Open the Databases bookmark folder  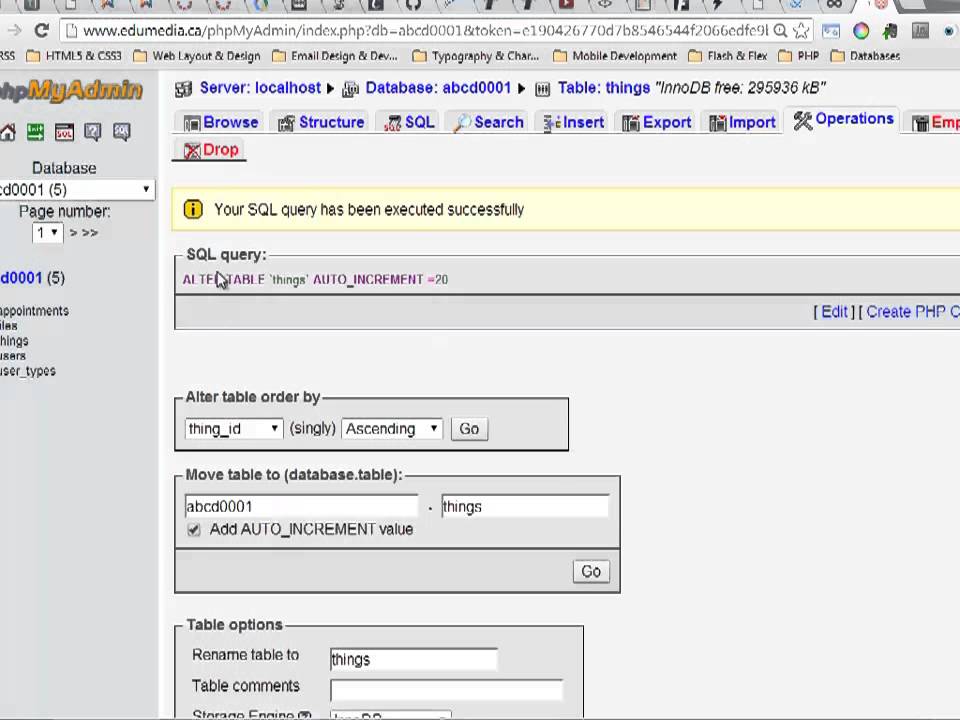[x=865, y=56]
